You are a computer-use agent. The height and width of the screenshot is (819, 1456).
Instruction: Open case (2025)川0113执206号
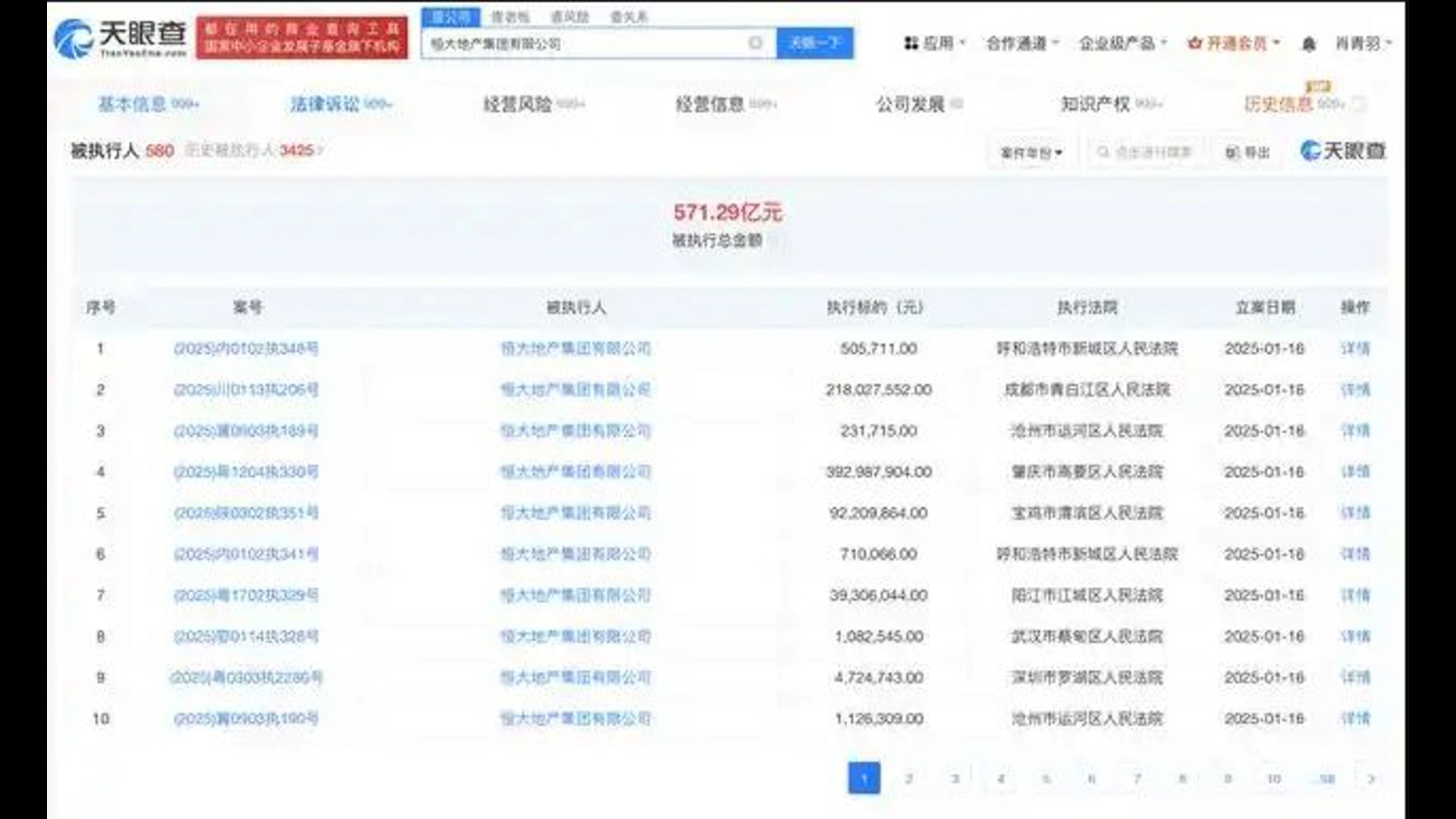[x=246, y=390]
